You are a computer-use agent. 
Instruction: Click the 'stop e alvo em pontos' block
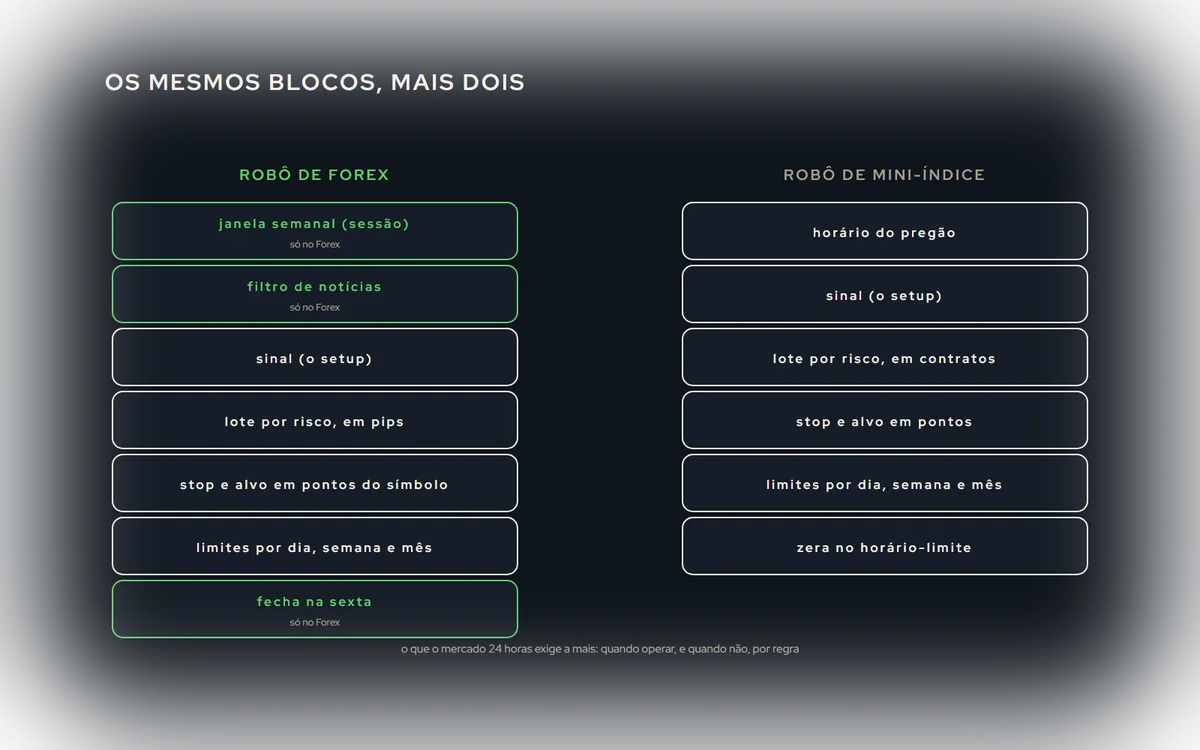click(885, 420)
